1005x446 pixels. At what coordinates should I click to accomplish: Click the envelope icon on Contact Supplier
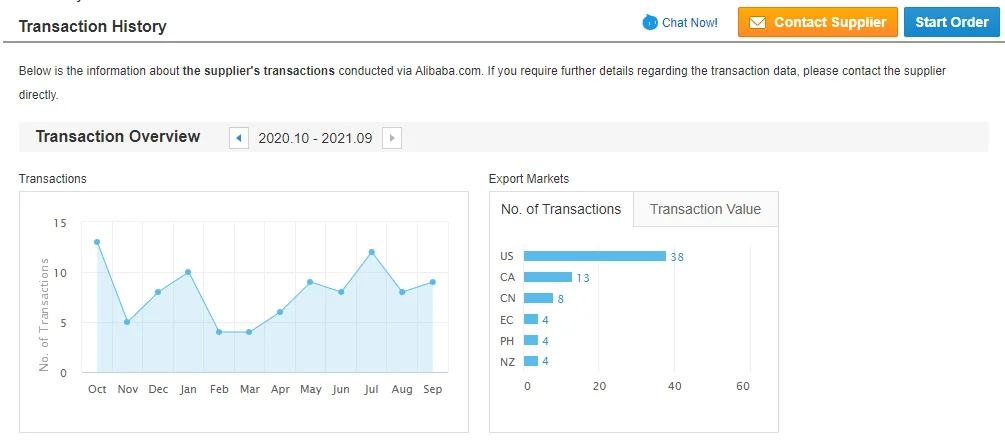click(x=757, y=22)
